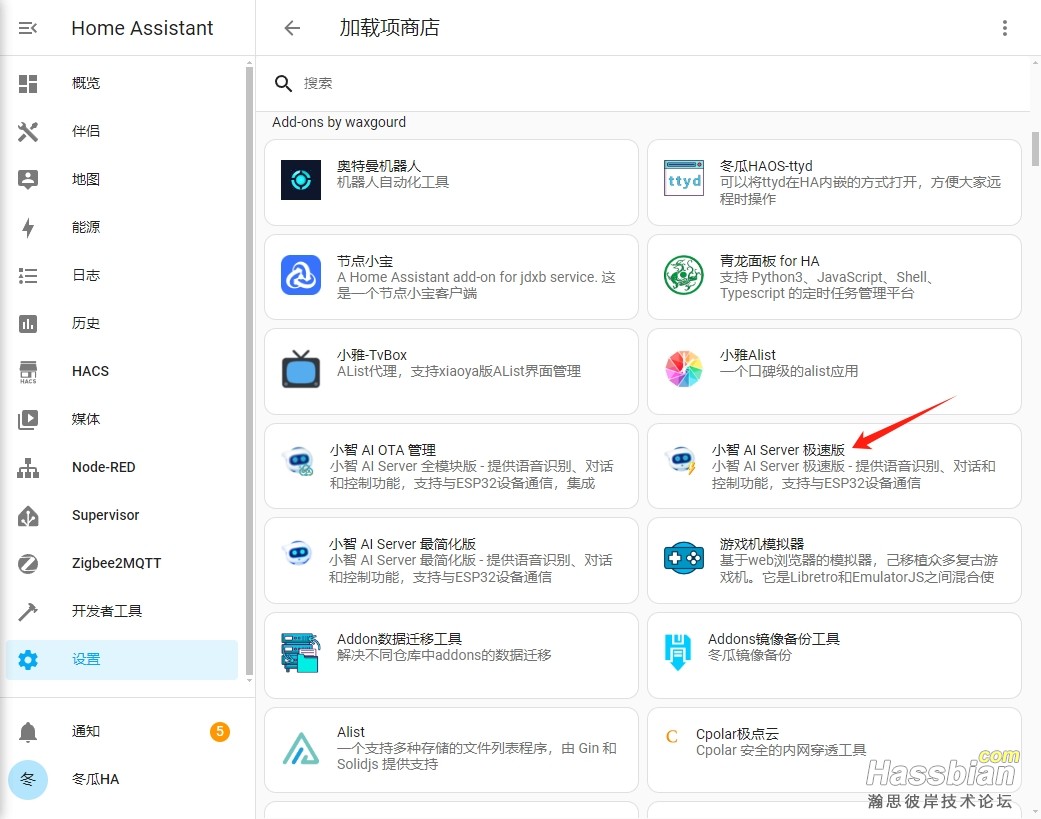Go to 地图 in the sidebar
This screenshot has width=1041, height=819.
(x=122, y=179)
